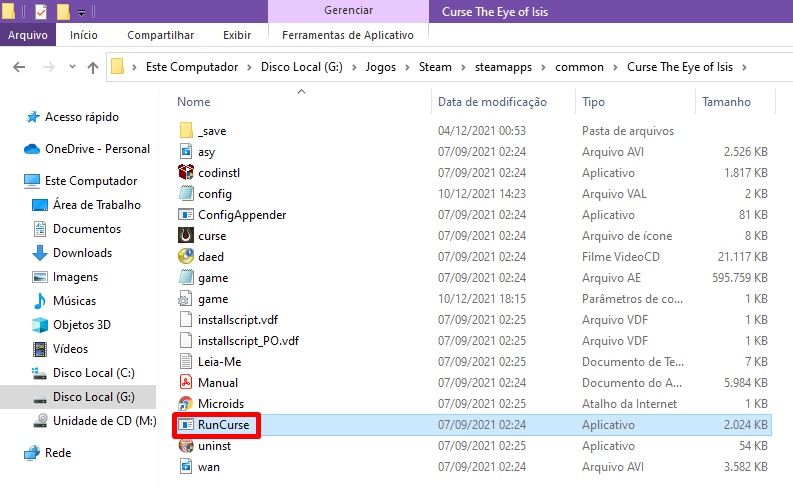
Task: Navigate to common in address bar
Action: coord(579,67)
